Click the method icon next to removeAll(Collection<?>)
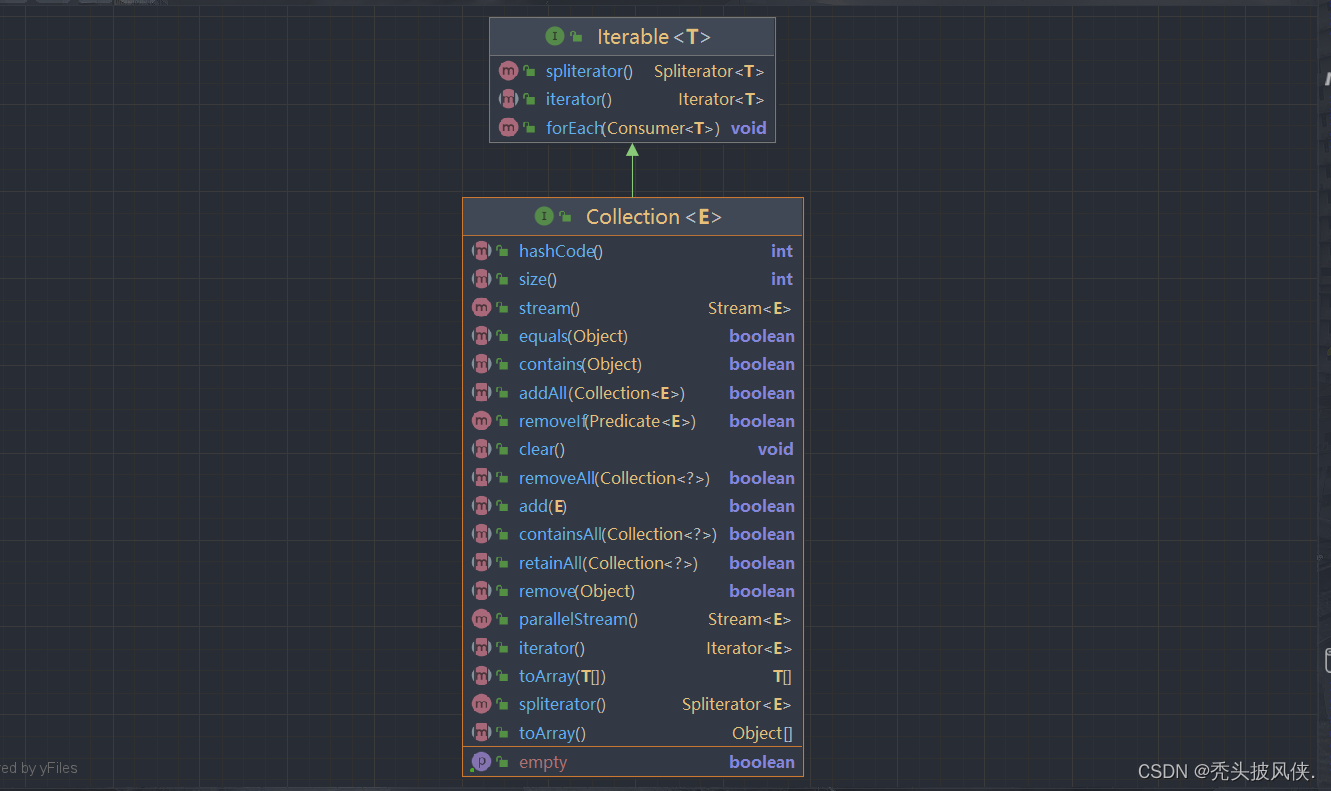The width and height of the screenshot is (1331, 791). point(481,478)
